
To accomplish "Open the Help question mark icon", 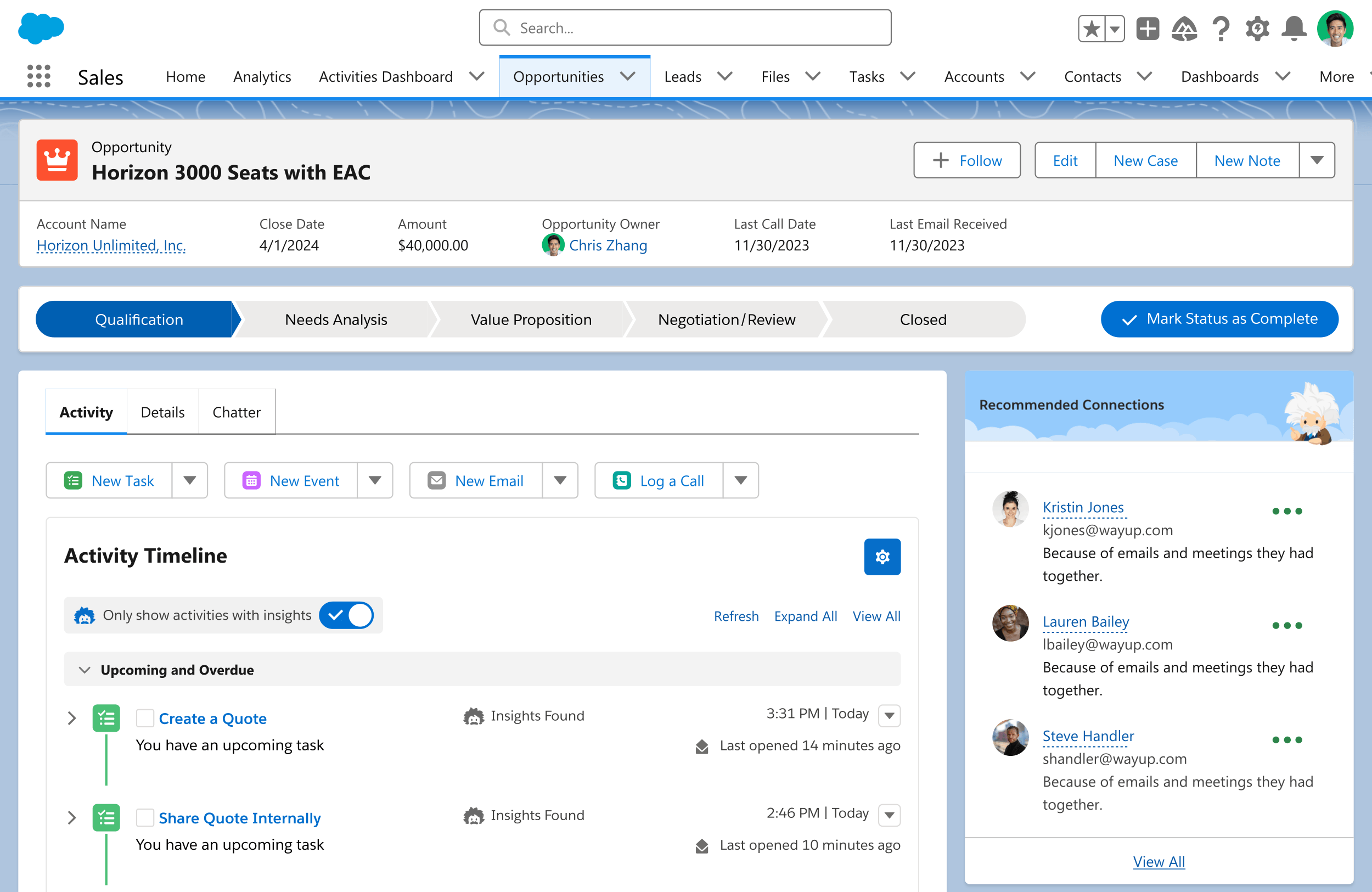I will click(1221, 28).
